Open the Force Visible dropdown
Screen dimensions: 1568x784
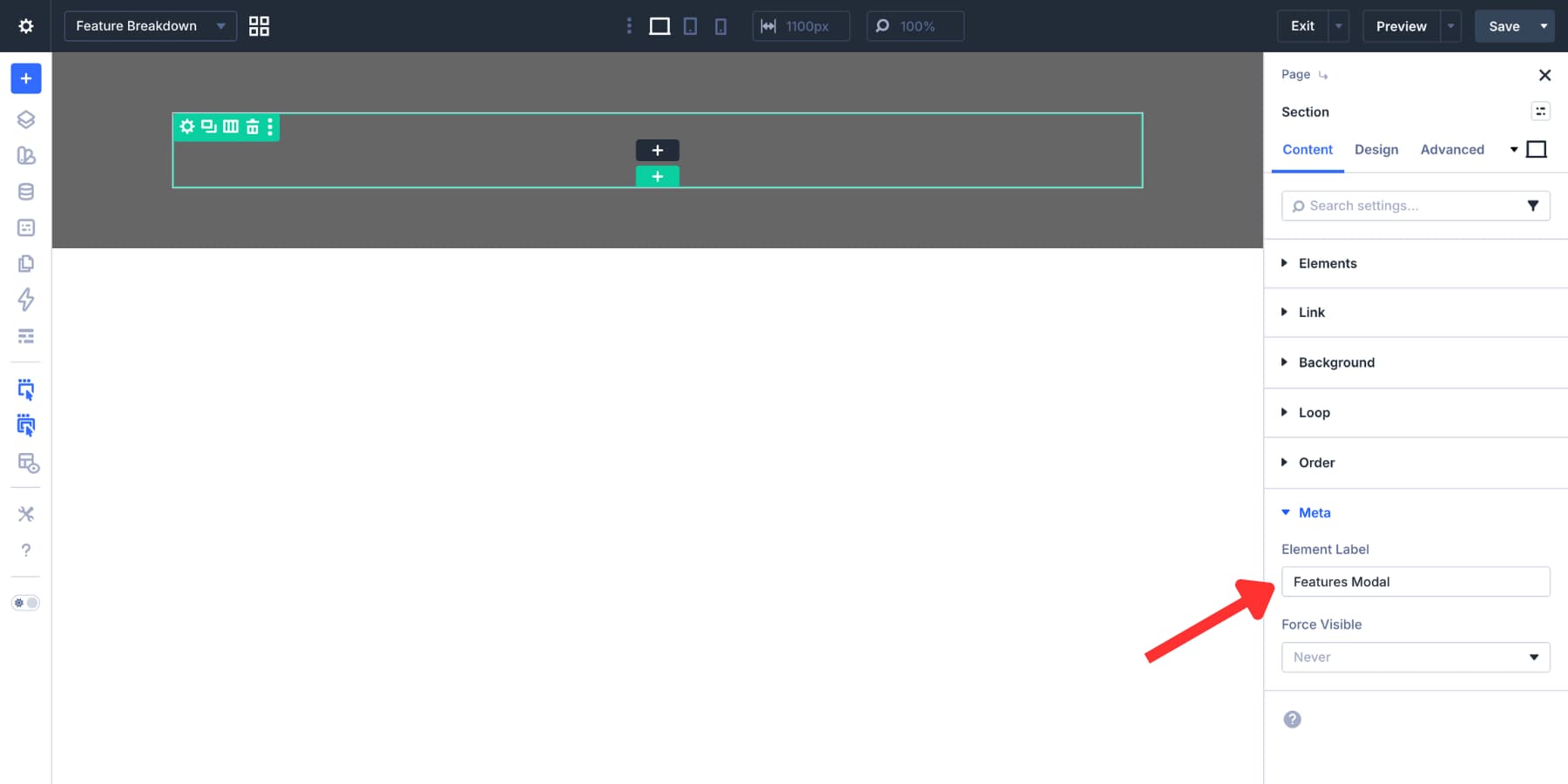point(1416,657)
